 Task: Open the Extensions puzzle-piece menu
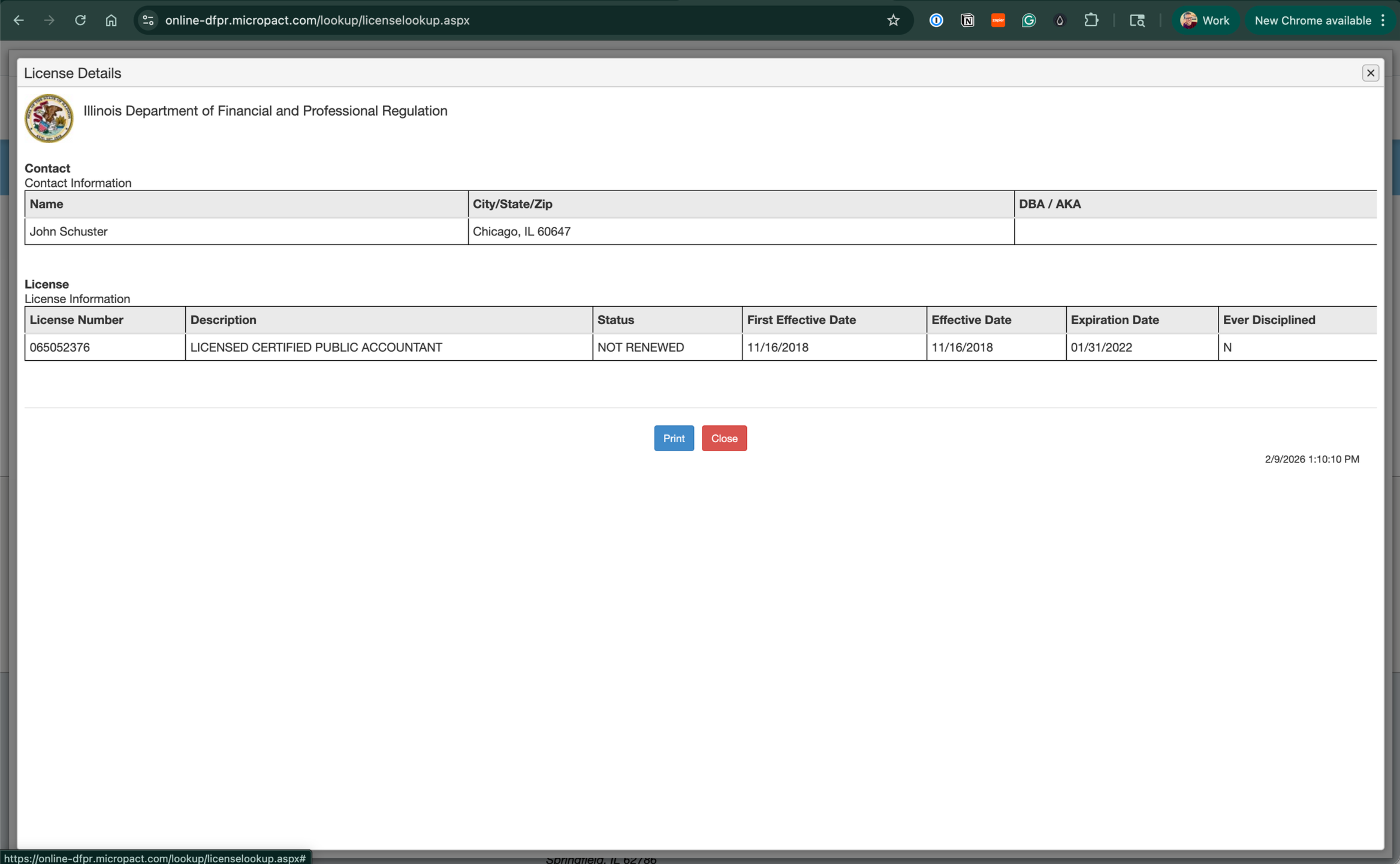[1091, 20]
